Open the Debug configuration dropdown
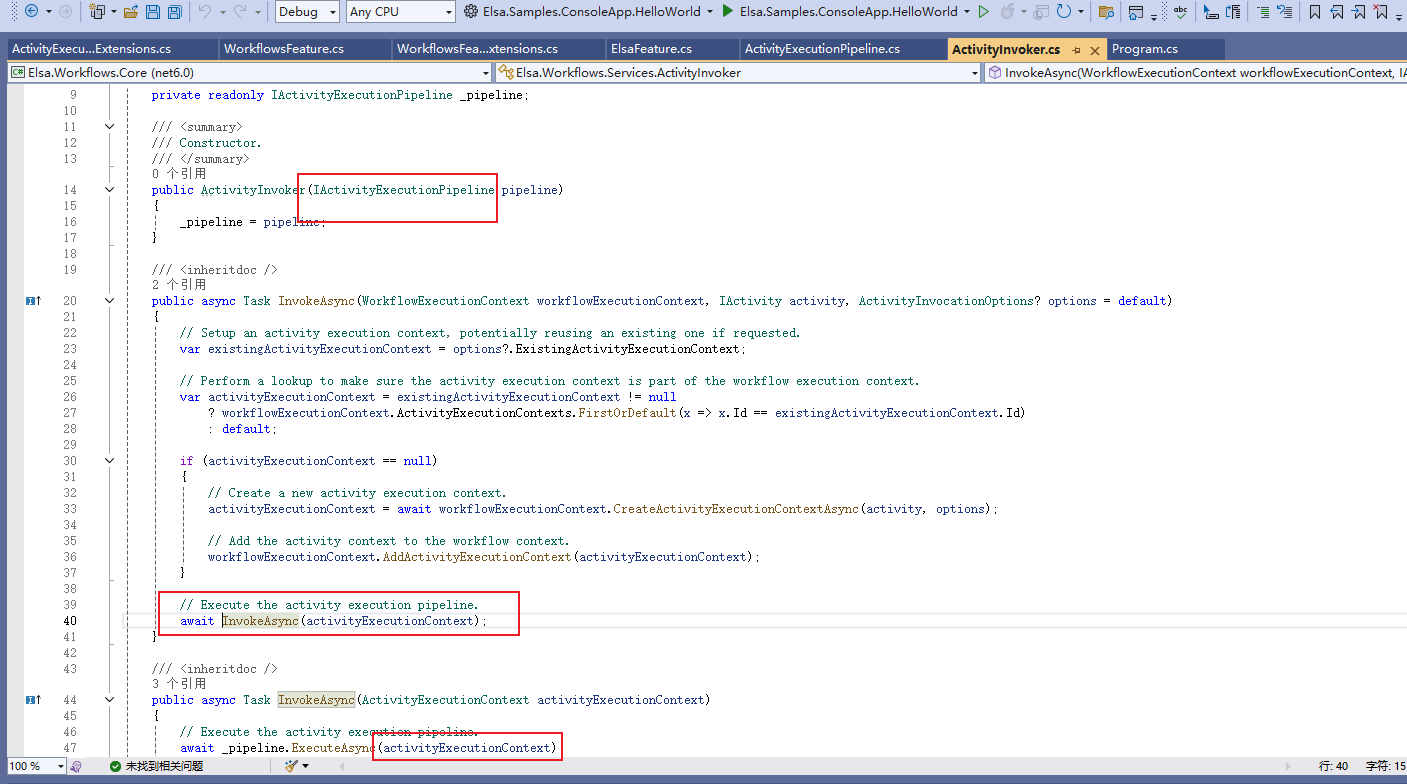Screen dimensions: 1407x784 tap(308, 12)
